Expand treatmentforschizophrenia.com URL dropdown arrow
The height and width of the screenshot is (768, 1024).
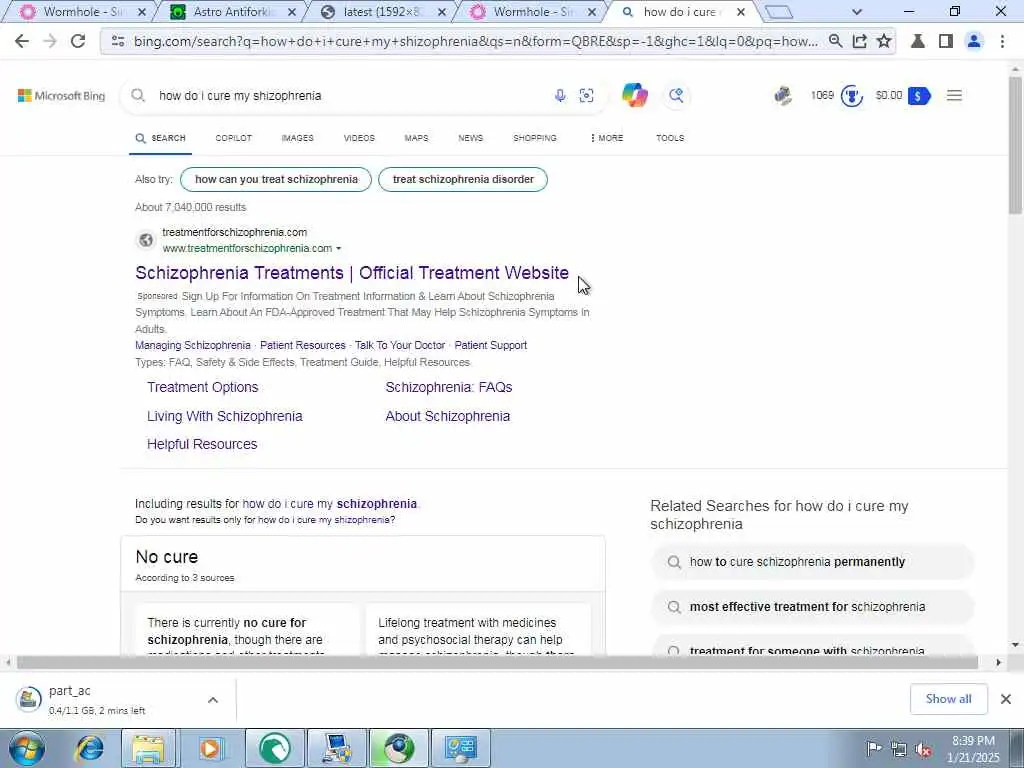tap(338, 249)
